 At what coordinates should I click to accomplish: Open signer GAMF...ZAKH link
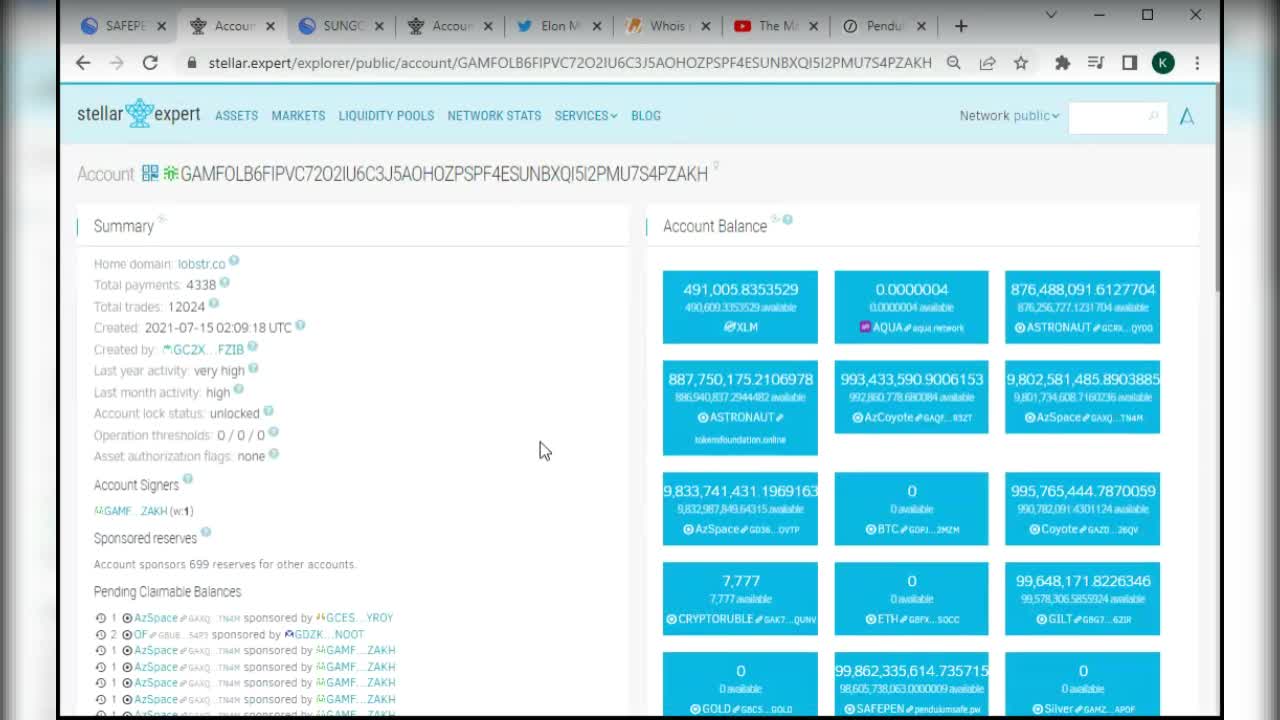[x=130, y=511]
